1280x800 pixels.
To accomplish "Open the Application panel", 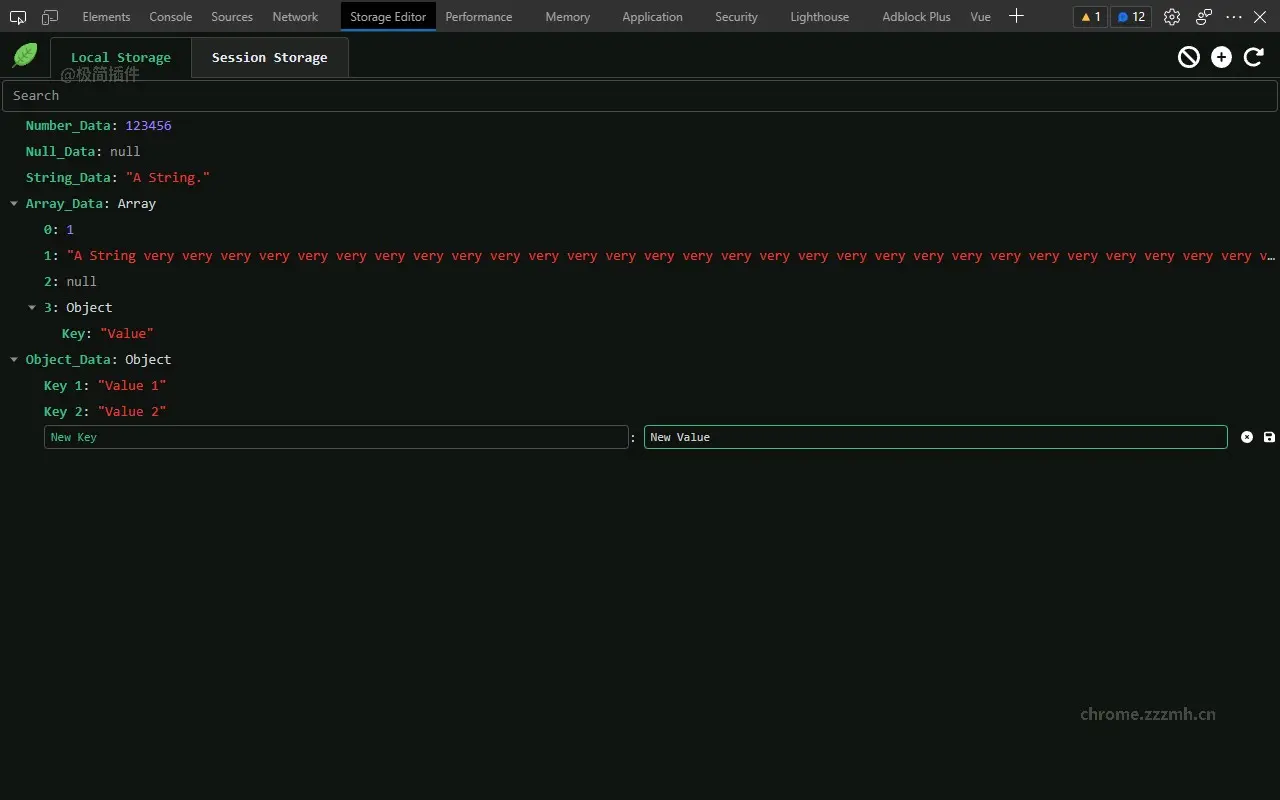I will pos(652,17).
